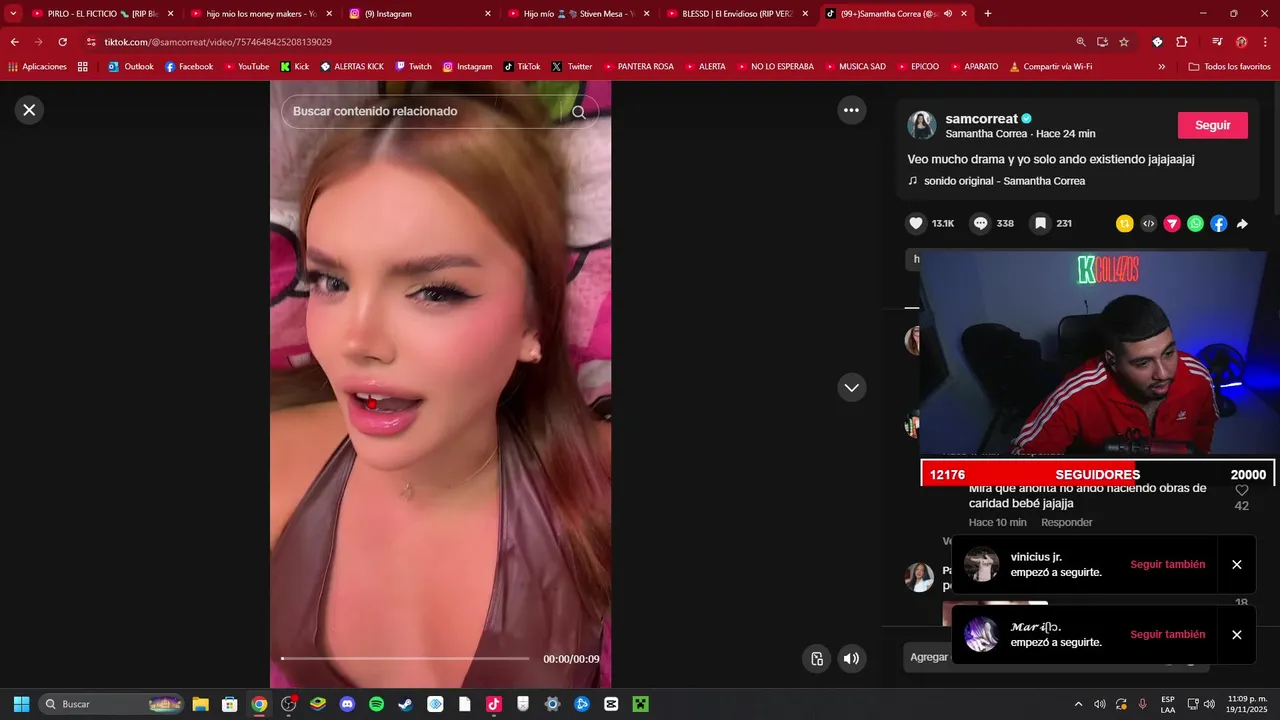Share the video on WhatsApp
Screen dimensions: 1280x720
tap(1195, 224)
